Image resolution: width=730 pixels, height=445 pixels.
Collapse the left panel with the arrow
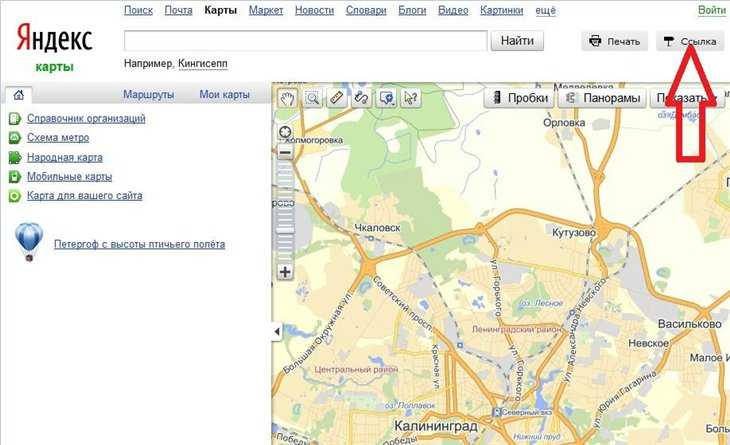point(277,331)
